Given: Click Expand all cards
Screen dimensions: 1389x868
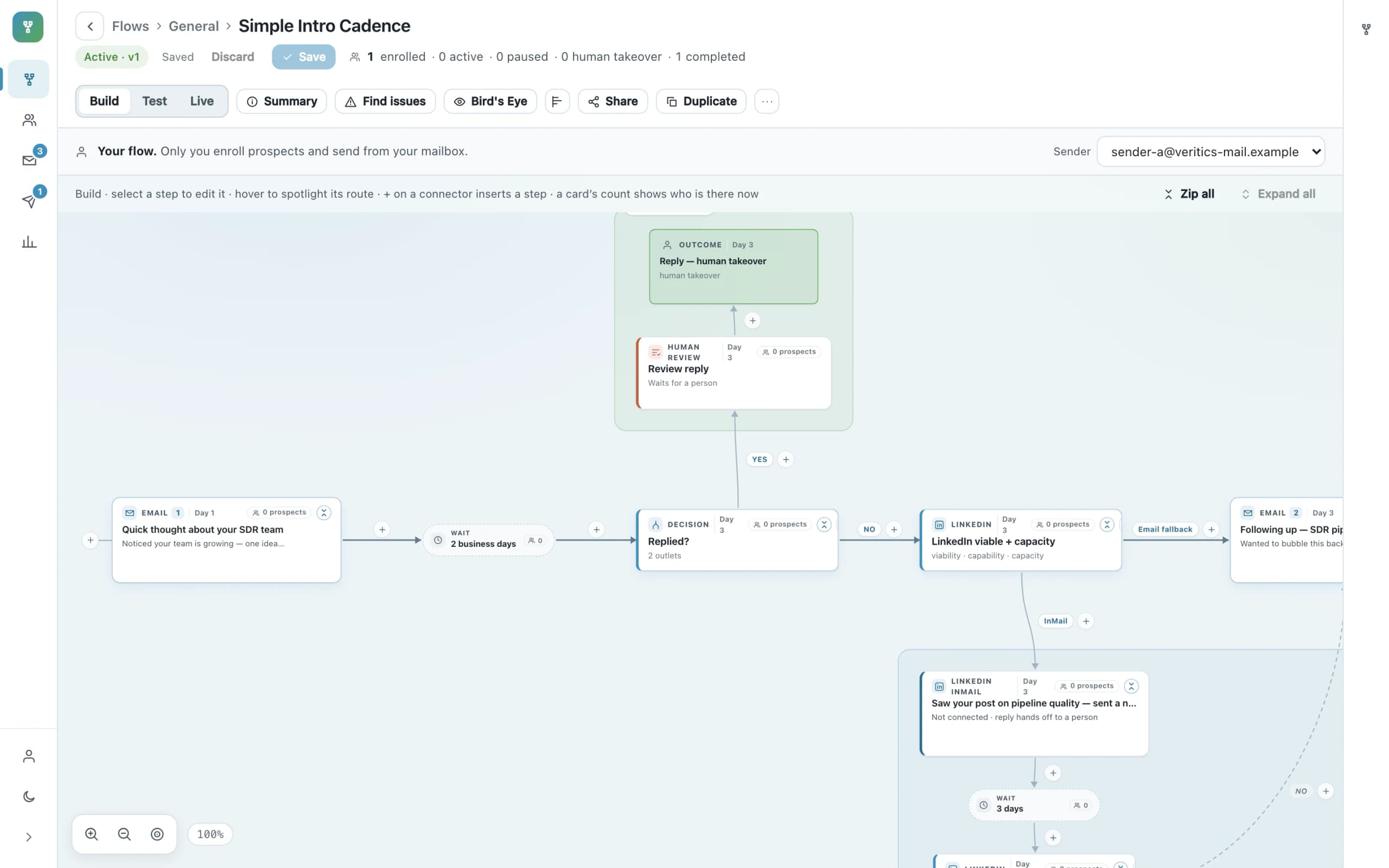Looking at the screenshot, I should point(1278,194).
